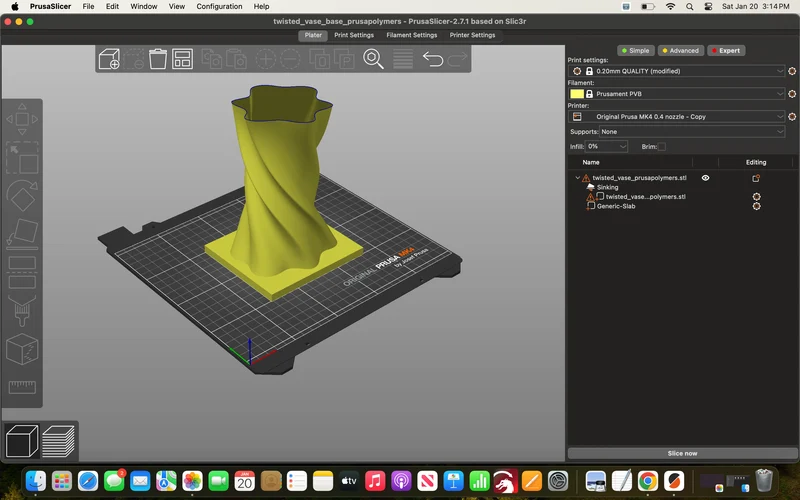The image size is (800, 500).
Task: Click the Undo arrow icon
Action: coord(433,59)
